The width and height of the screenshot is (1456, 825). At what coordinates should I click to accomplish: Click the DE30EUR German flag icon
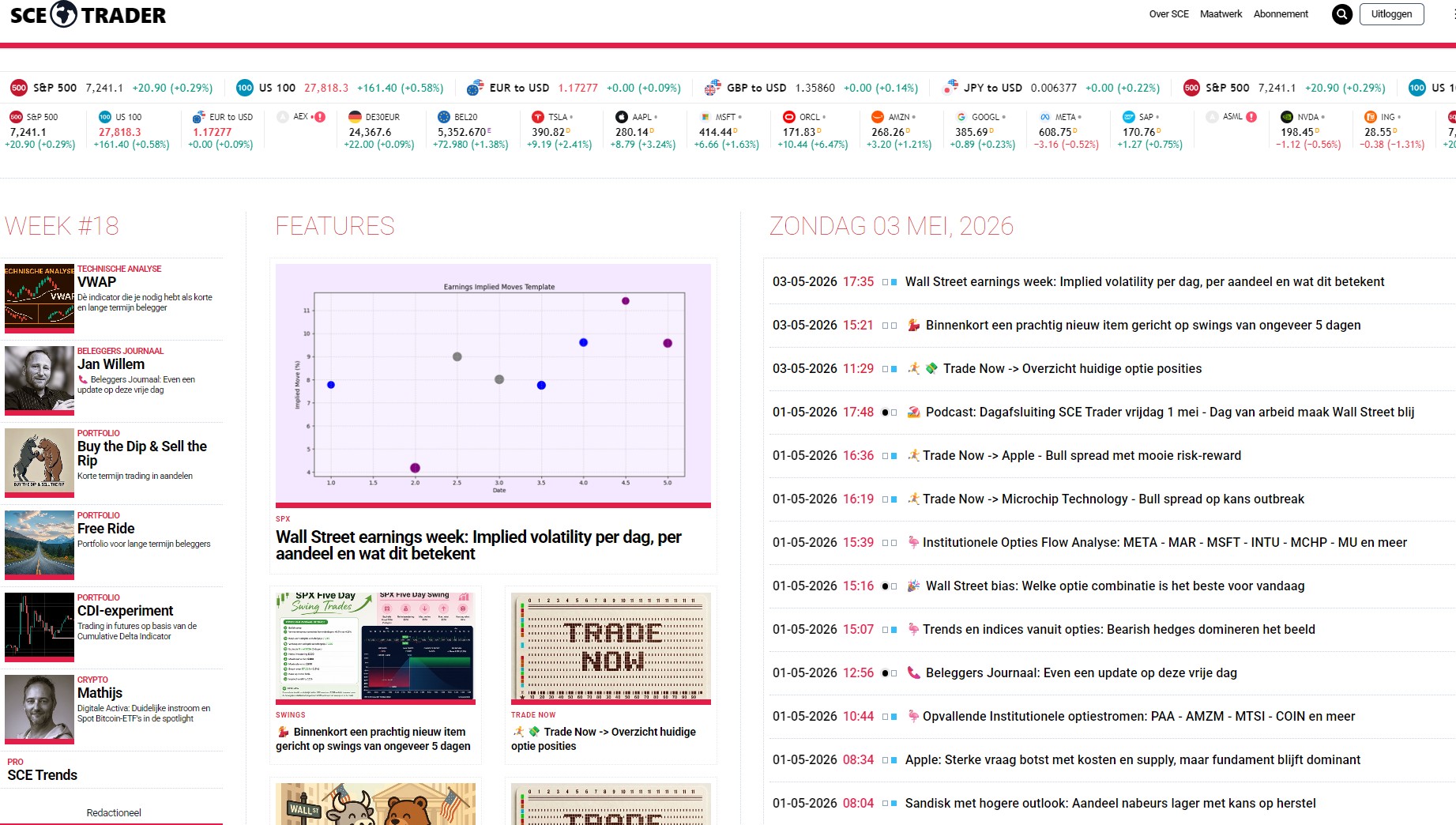coord(355,117)
